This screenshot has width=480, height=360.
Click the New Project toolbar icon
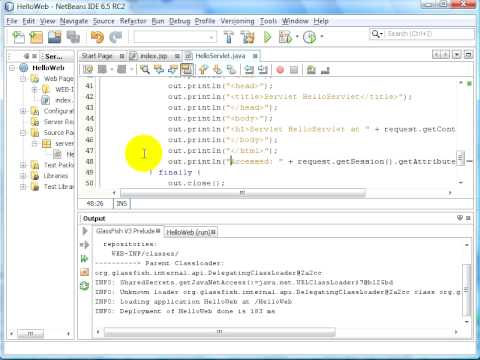tap(36, 37)
